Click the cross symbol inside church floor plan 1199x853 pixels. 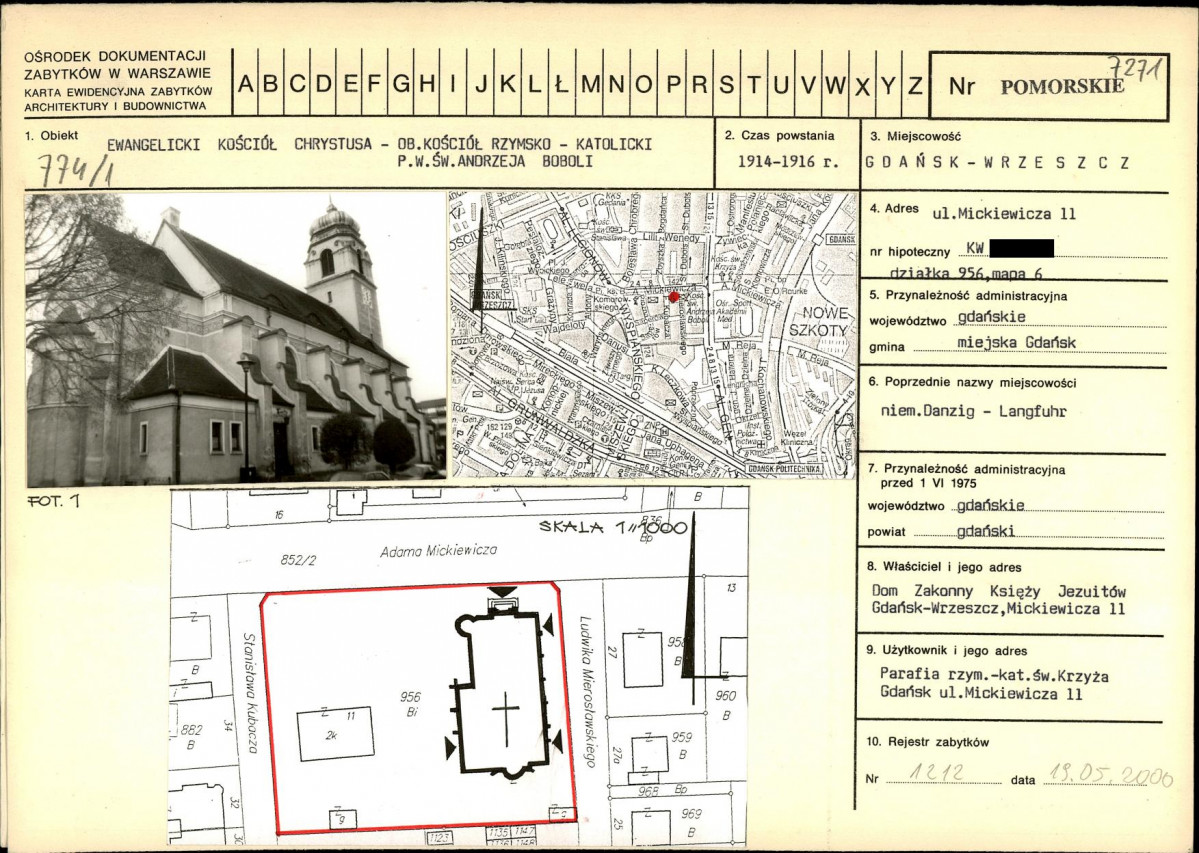tap(506, 719)
